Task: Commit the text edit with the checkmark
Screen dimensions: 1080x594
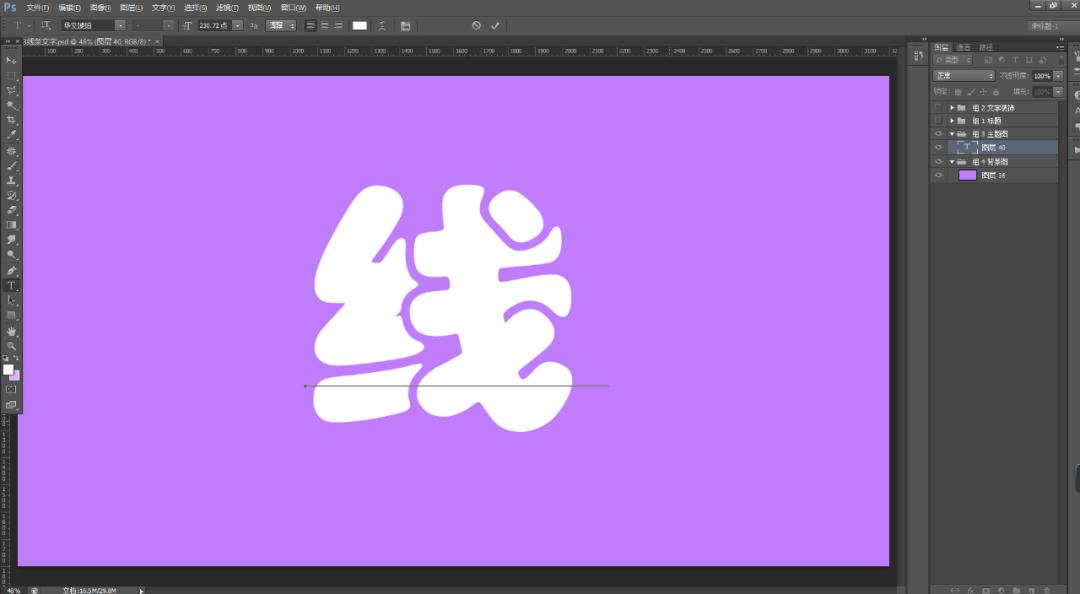Action: (x=495, y=25)
